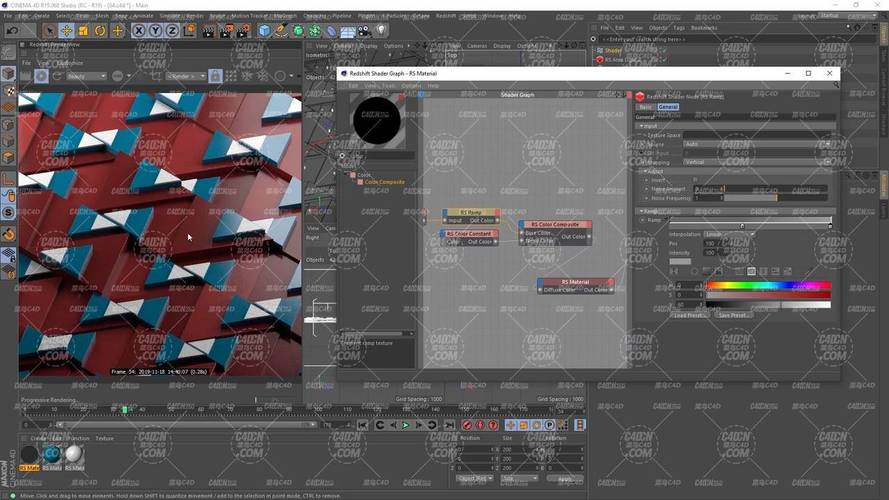Click the Undo arrow icon
This screenshot has width=889, height=500.
[13, 31]
